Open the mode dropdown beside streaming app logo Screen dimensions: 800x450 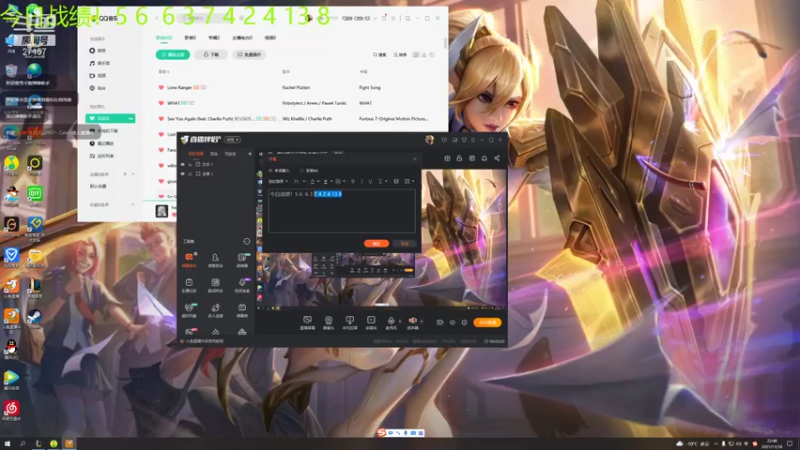click(233, 139)
